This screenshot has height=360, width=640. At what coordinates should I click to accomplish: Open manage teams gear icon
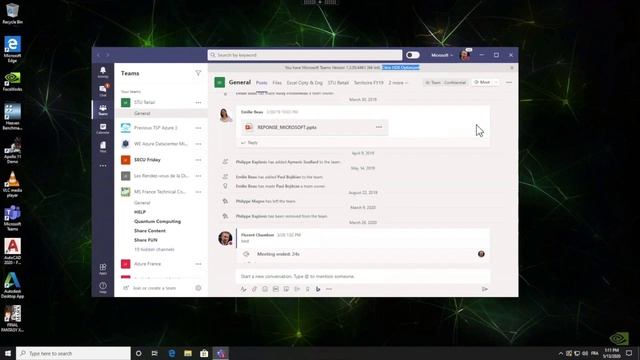198,288
